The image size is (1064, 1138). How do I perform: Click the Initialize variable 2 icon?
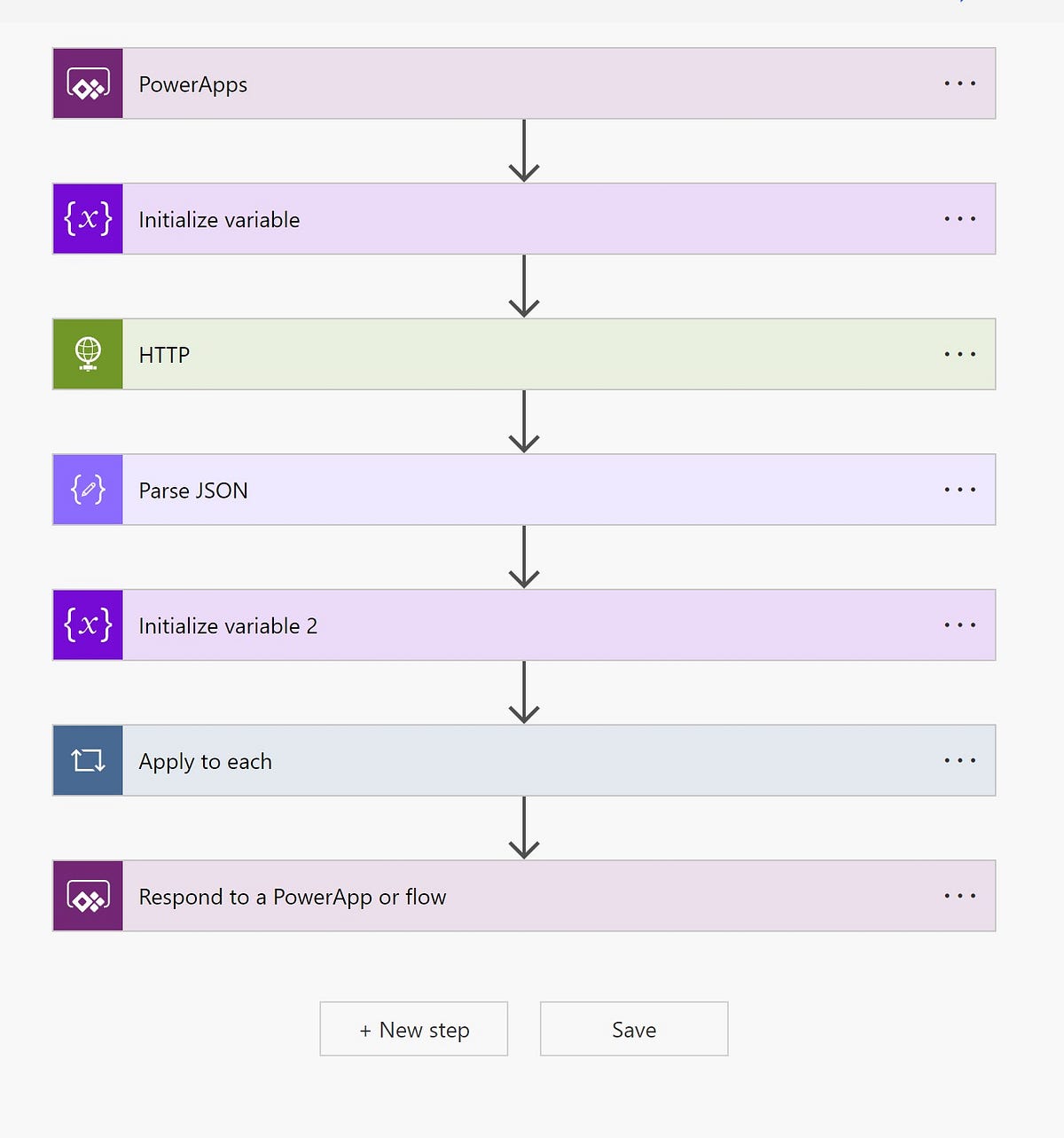pyautogui.click(x=87, y=624)
